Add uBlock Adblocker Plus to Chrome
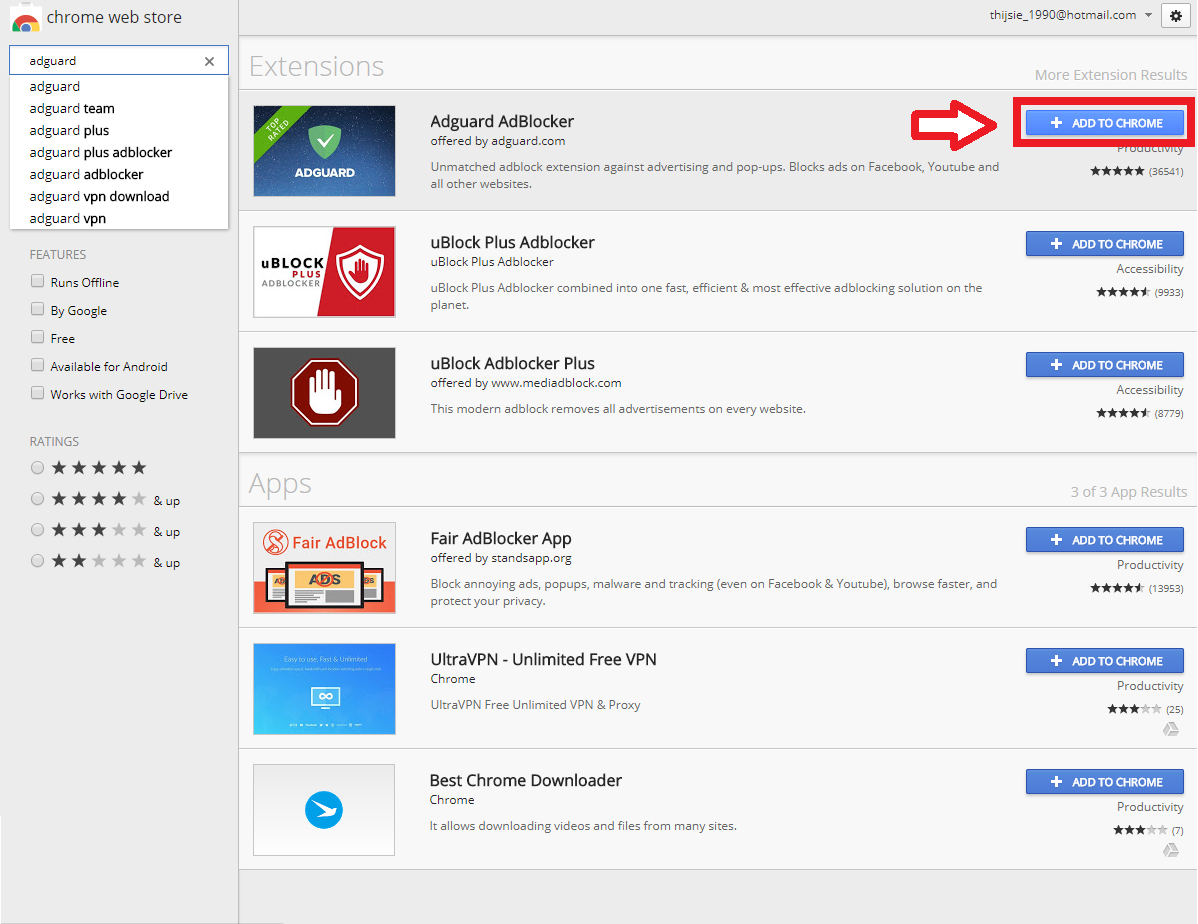The height and width of the screenshot is (924, 1198). pos(1105,365)
